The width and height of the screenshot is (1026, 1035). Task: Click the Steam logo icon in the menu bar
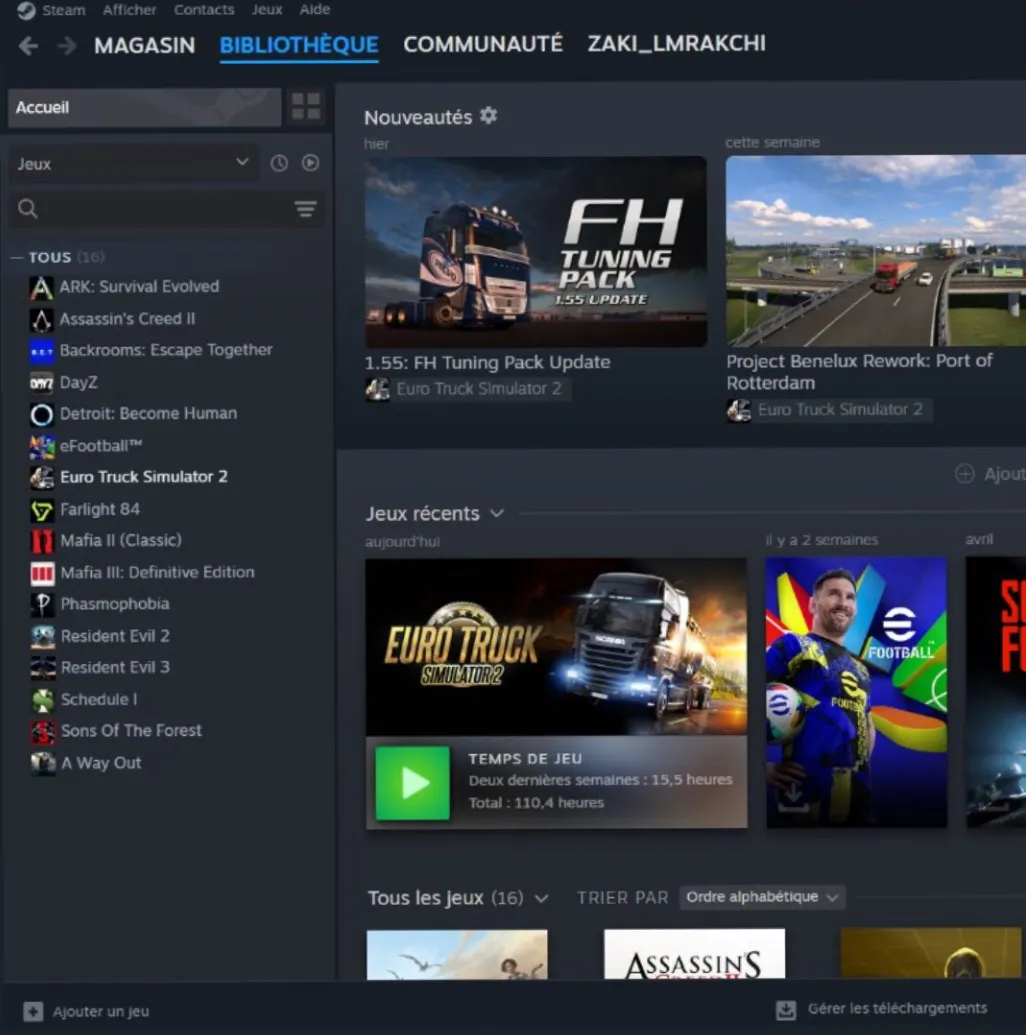pyautogui.click(x=26, y=10)
